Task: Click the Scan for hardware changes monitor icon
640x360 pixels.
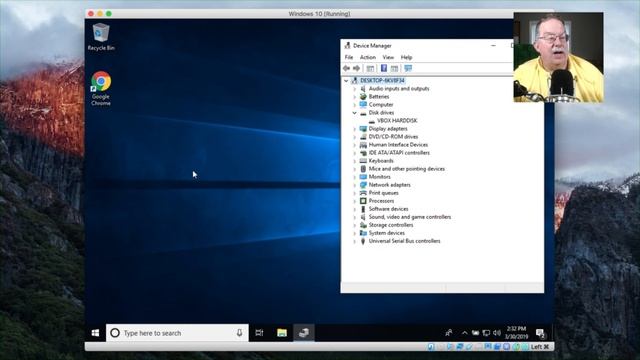Action: coord(408,68)
